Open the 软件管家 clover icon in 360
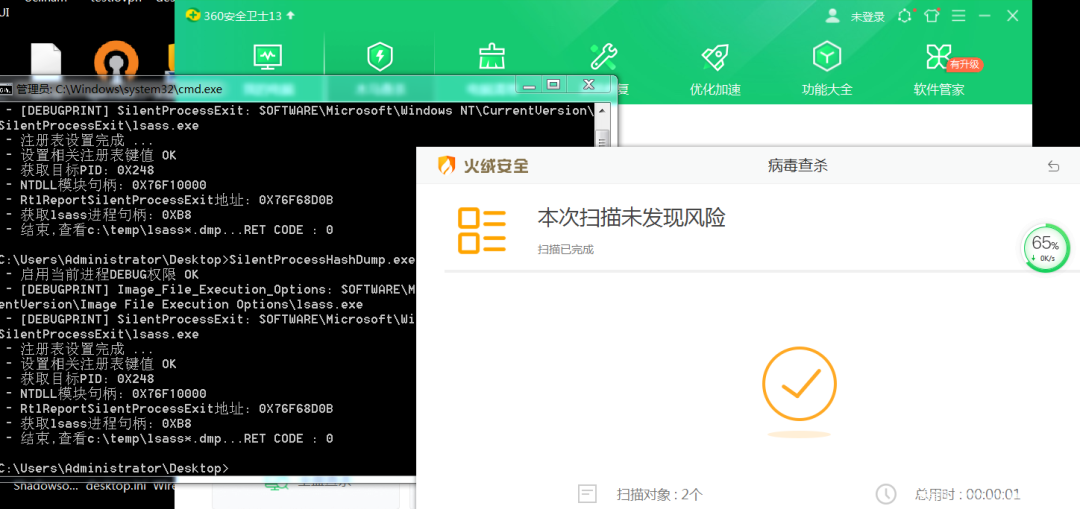This screenshot has width=1080, height=509. coord(937,56)
